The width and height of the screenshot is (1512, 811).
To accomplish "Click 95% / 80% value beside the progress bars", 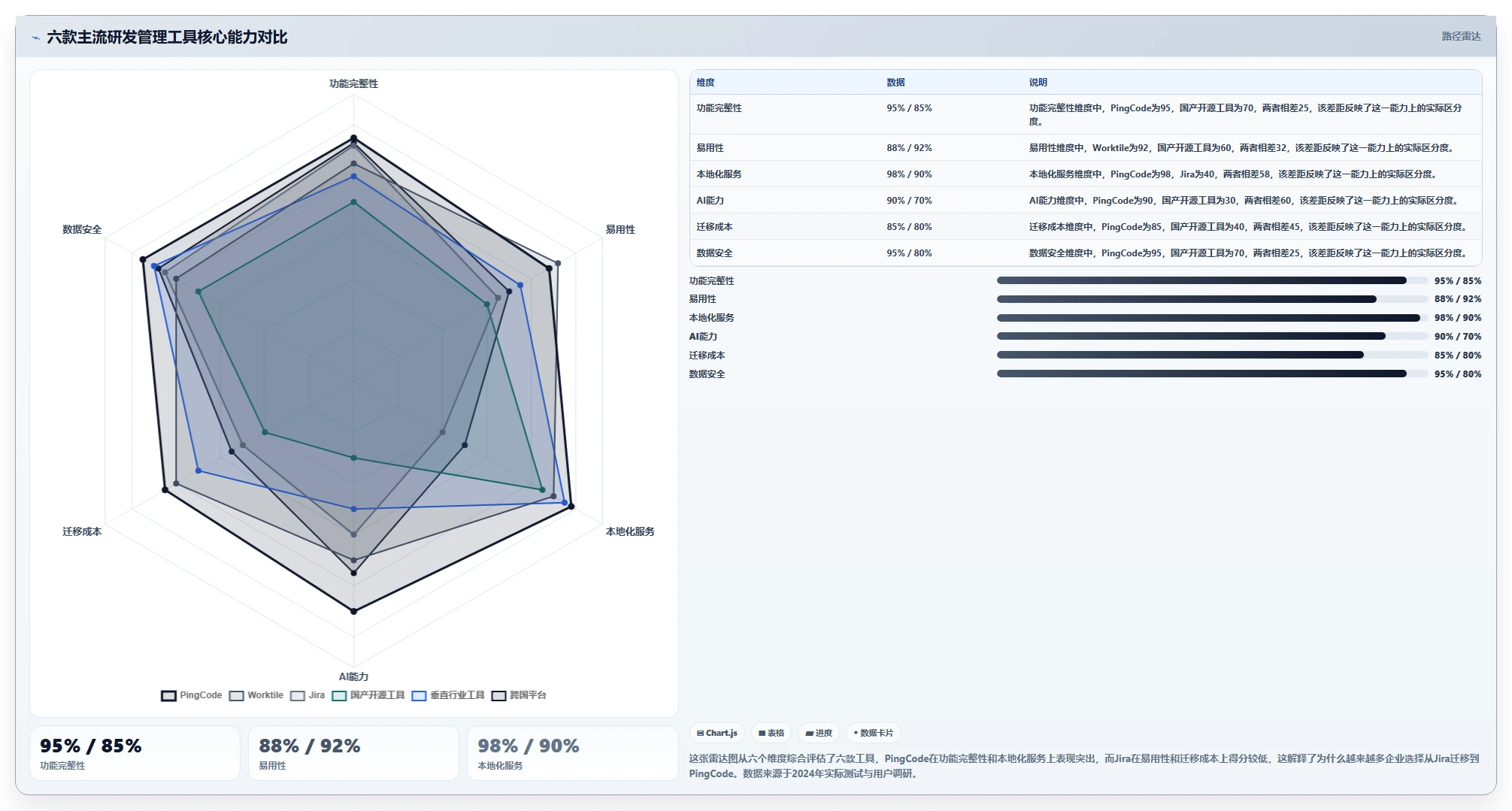I will coord(1457,374).
